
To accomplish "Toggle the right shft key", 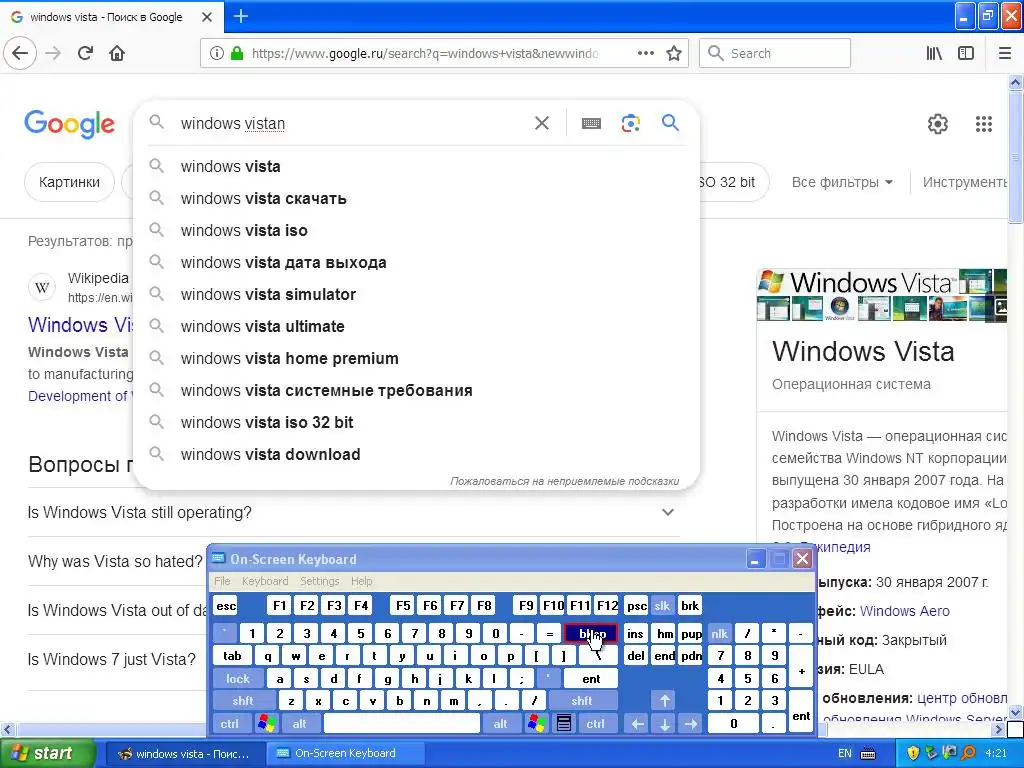I will coord(582,701).
